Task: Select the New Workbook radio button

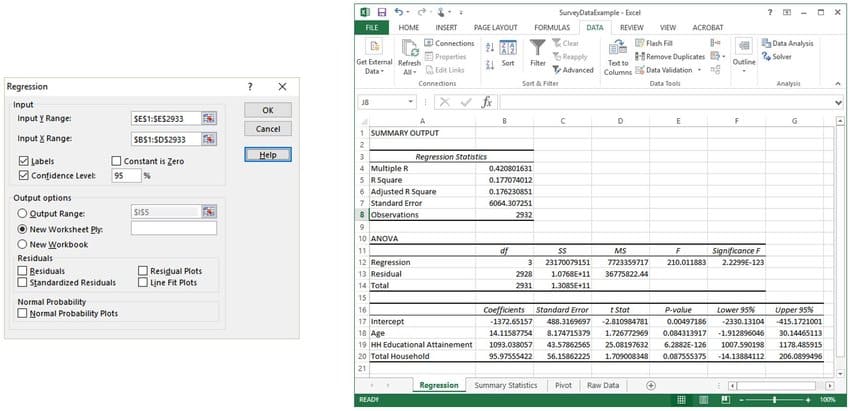Action: [x=23, y=244]
